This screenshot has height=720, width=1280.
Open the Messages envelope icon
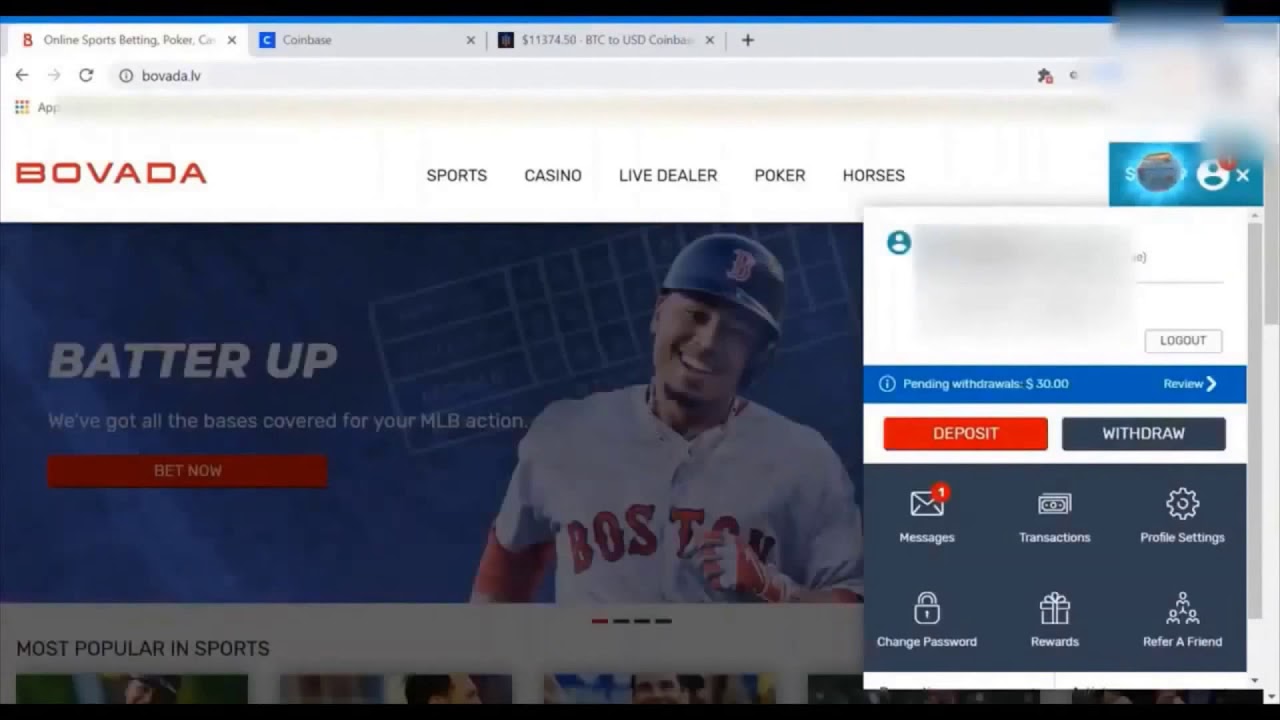pyautogui.click(x=927, y=503)
